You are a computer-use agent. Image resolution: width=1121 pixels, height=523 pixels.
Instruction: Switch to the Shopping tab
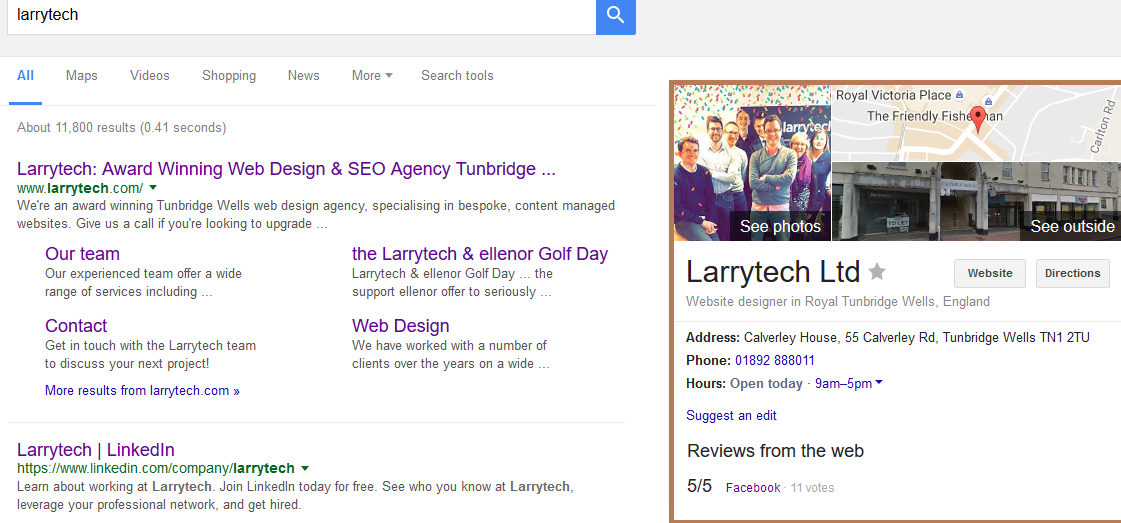tap(229, 75)
